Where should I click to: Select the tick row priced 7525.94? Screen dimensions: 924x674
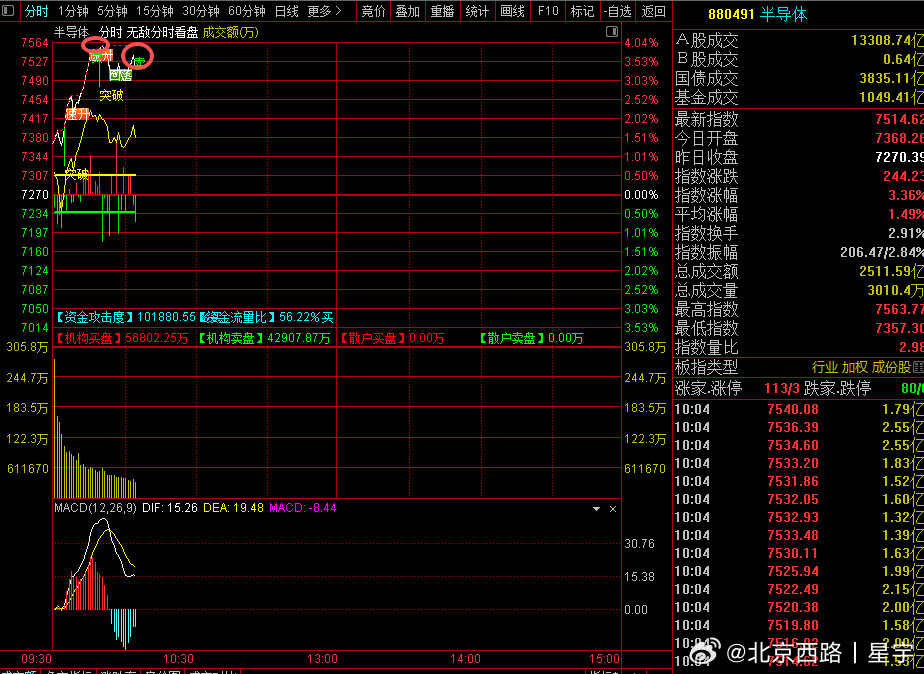pyautogui.click(x=798, y=571)
